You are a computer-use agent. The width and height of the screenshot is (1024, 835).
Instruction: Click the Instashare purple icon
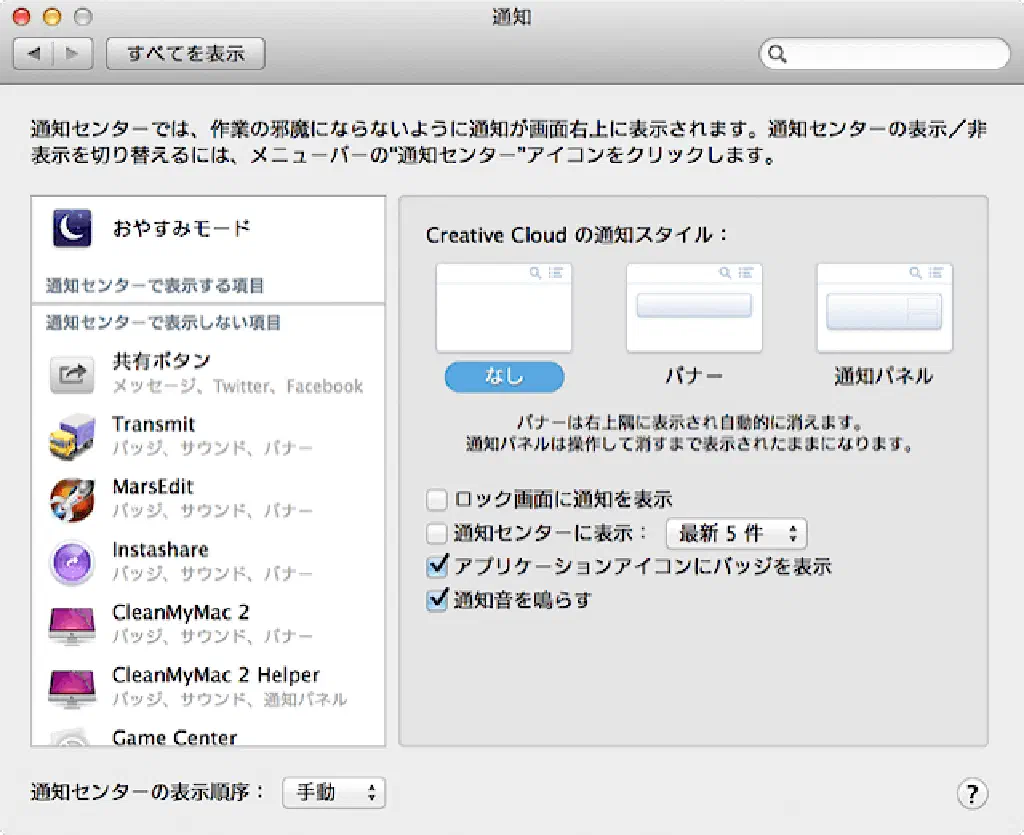(72, 562)
